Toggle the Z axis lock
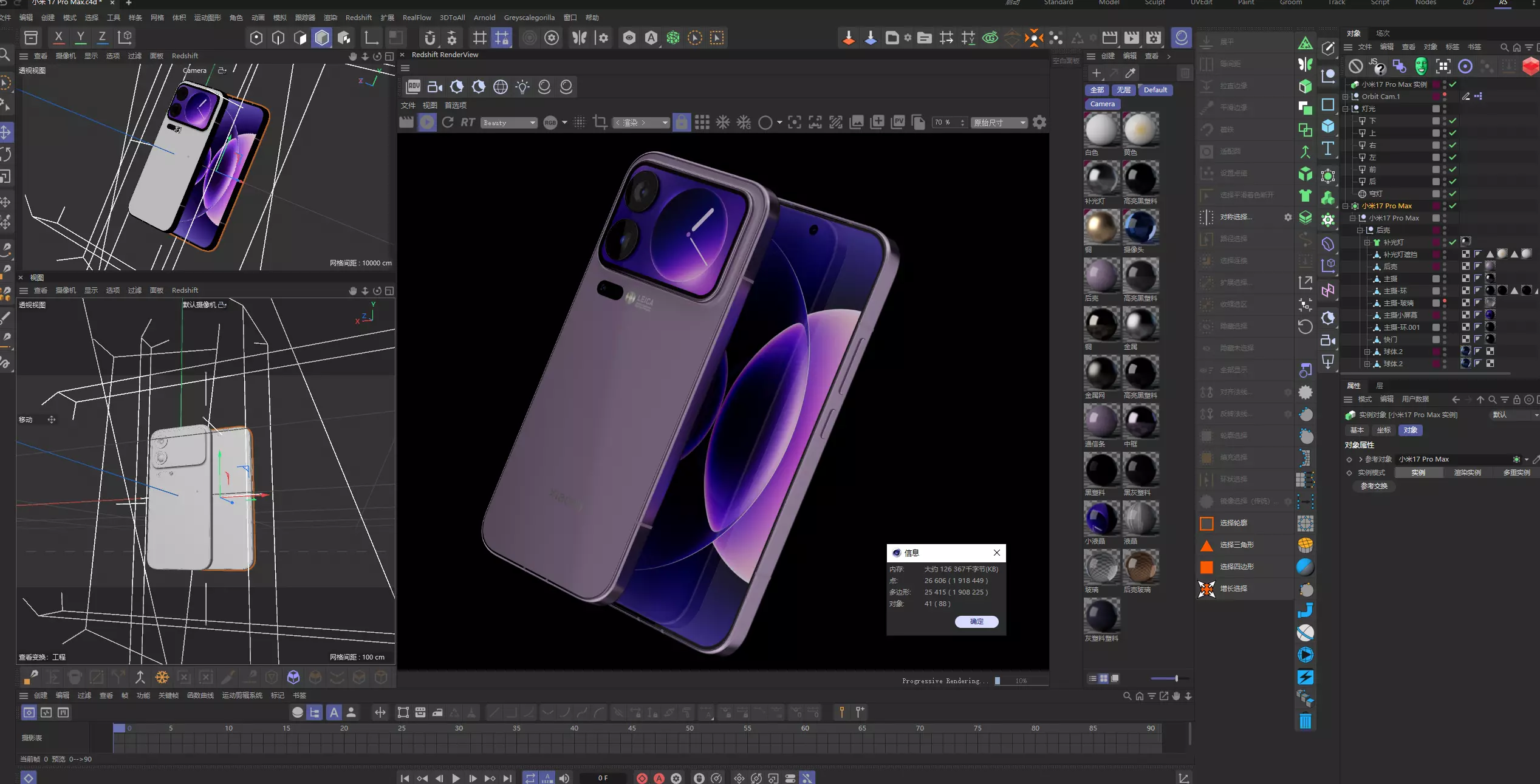This screenshot has height=784, width=1540. coord(102,38)
